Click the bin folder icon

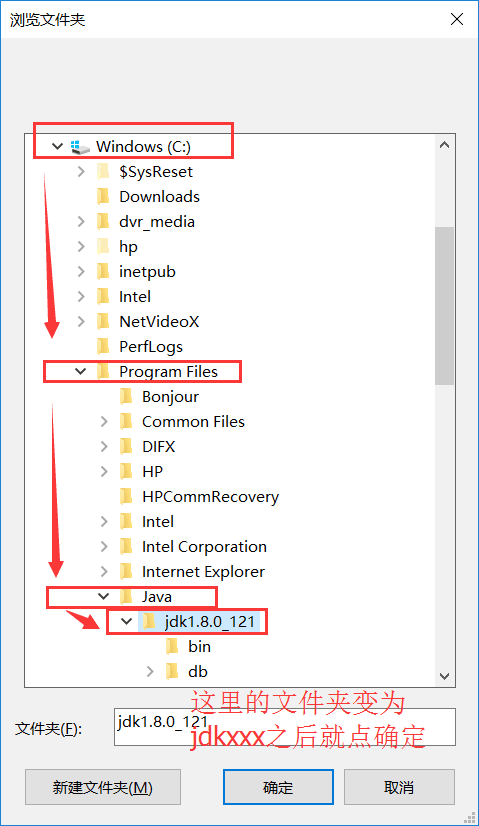coord(172,647)
